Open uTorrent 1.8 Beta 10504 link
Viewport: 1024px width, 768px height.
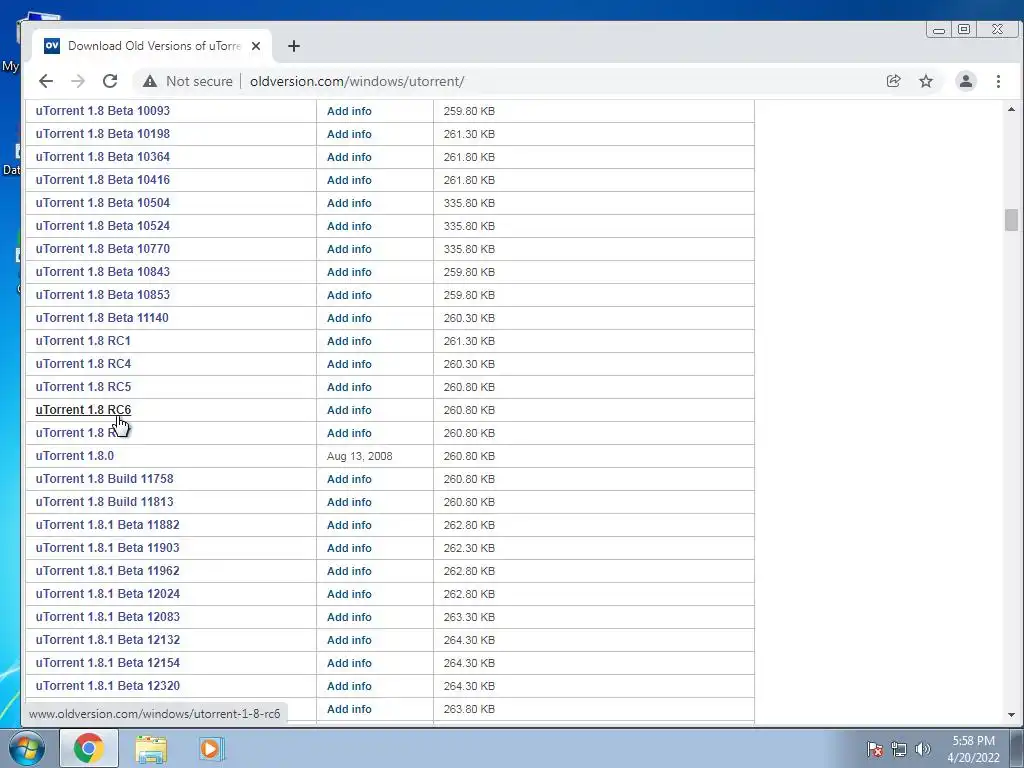click(103, 203)
